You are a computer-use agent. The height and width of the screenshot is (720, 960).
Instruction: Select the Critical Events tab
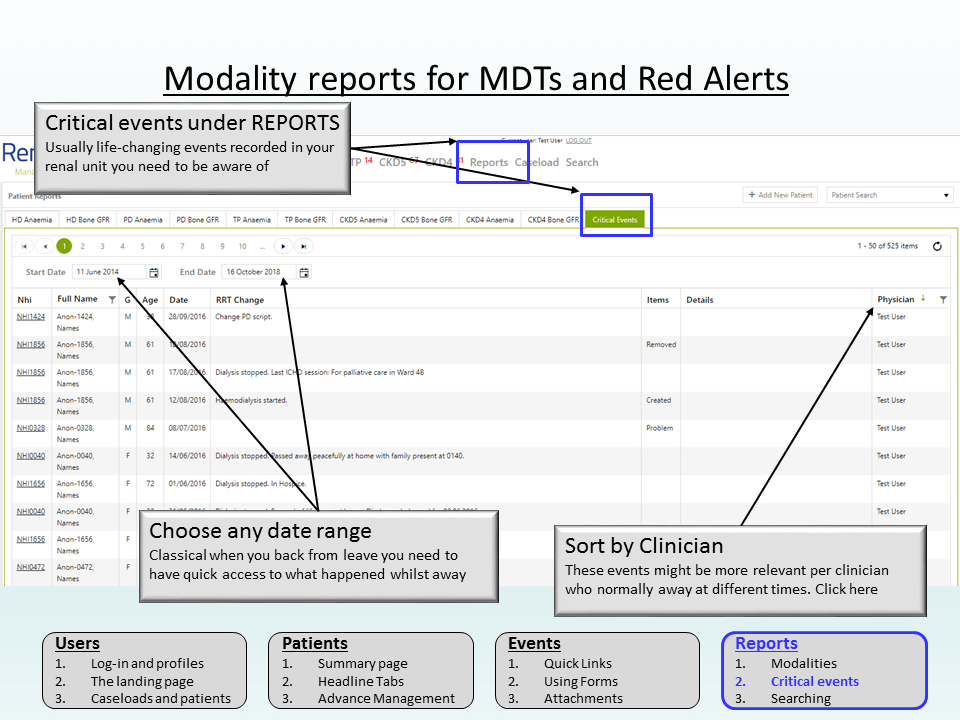click(615, 220)
